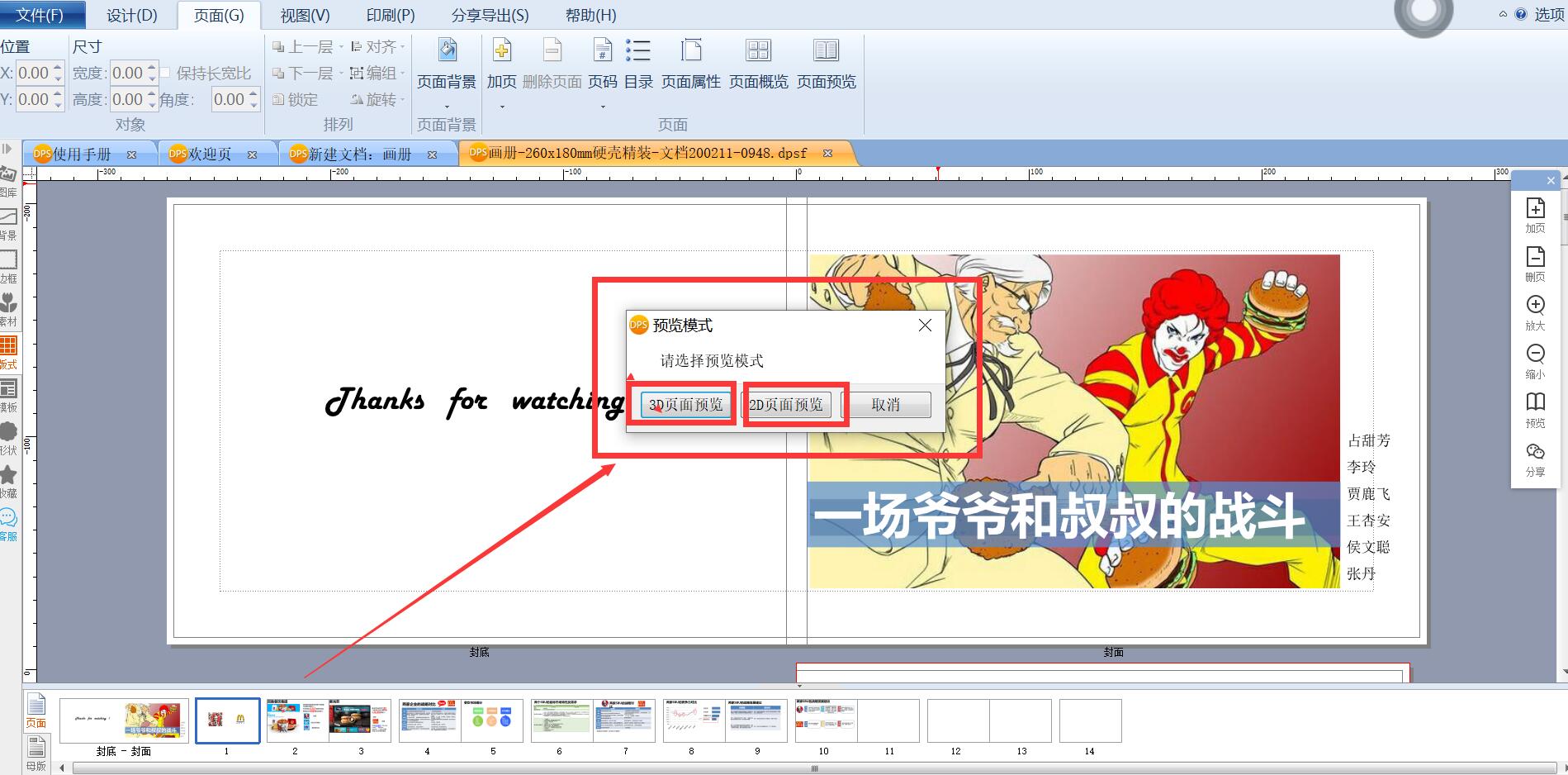
Task: Click into the 宽度 width field
Action: pyautogui.click(x=128, y=73)
